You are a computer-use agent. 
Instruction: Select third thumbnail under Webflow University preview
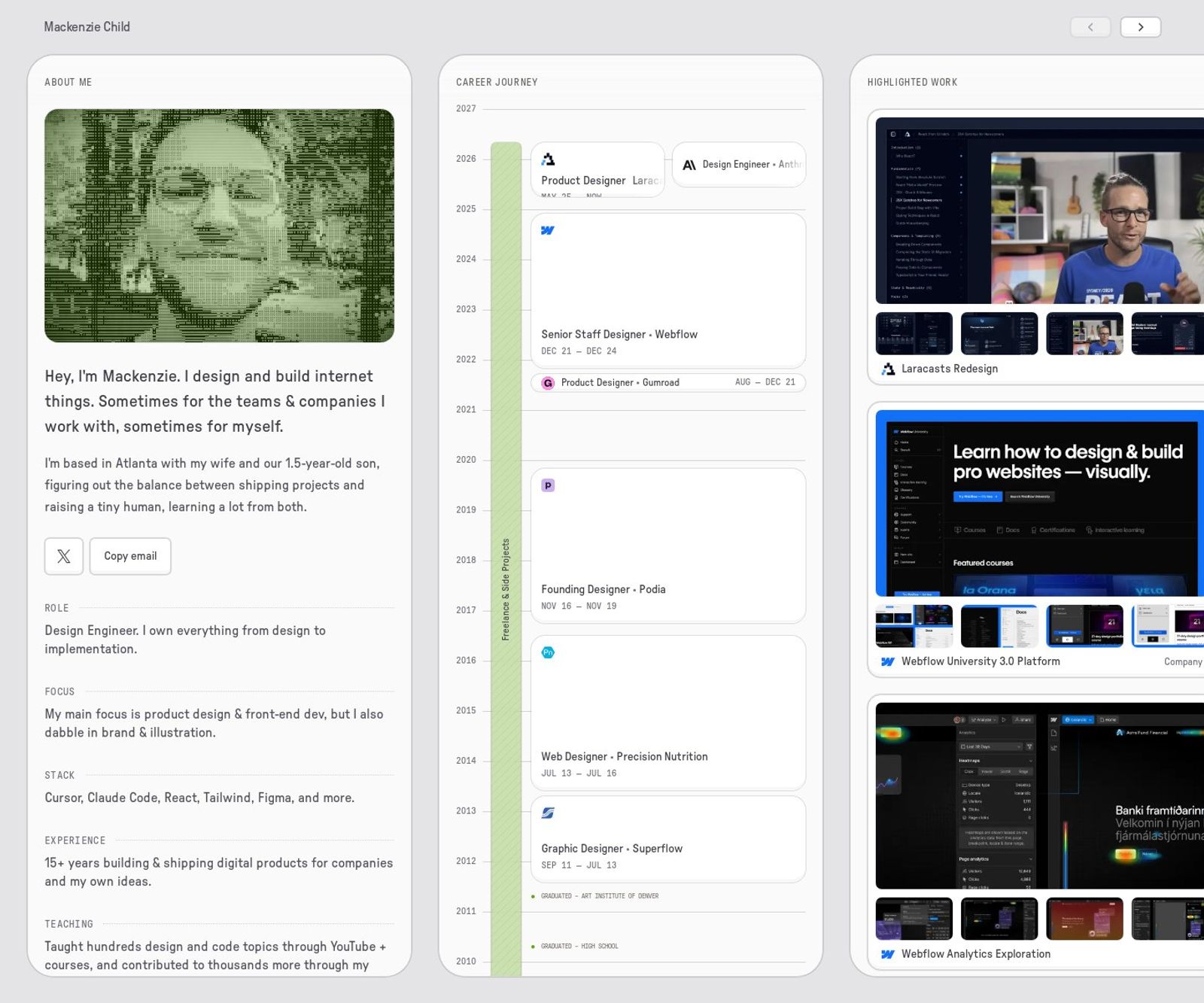[x=1084, y=626]
